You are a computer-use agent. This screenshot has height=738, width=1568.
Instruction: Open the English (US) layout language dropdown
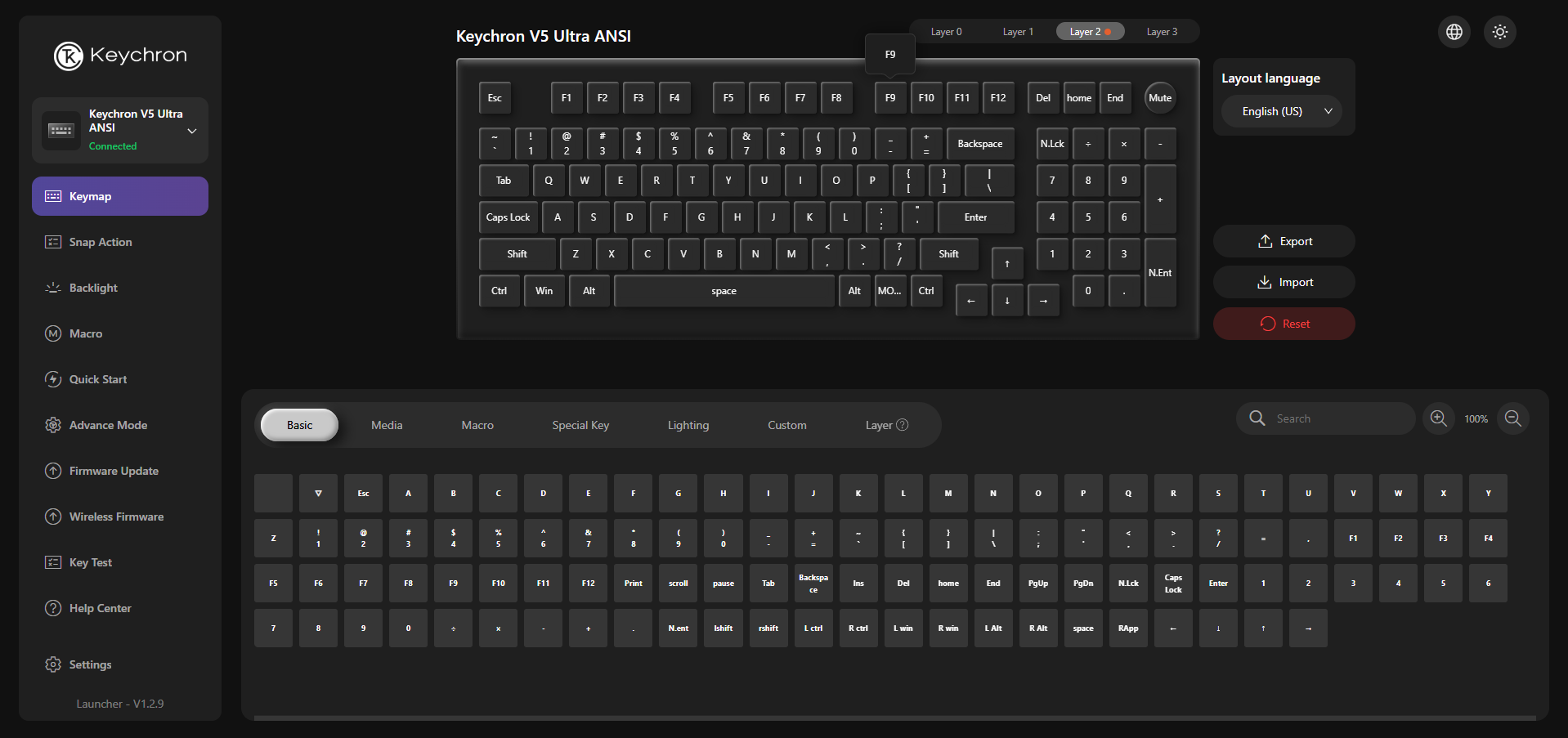pos(1280,111)
